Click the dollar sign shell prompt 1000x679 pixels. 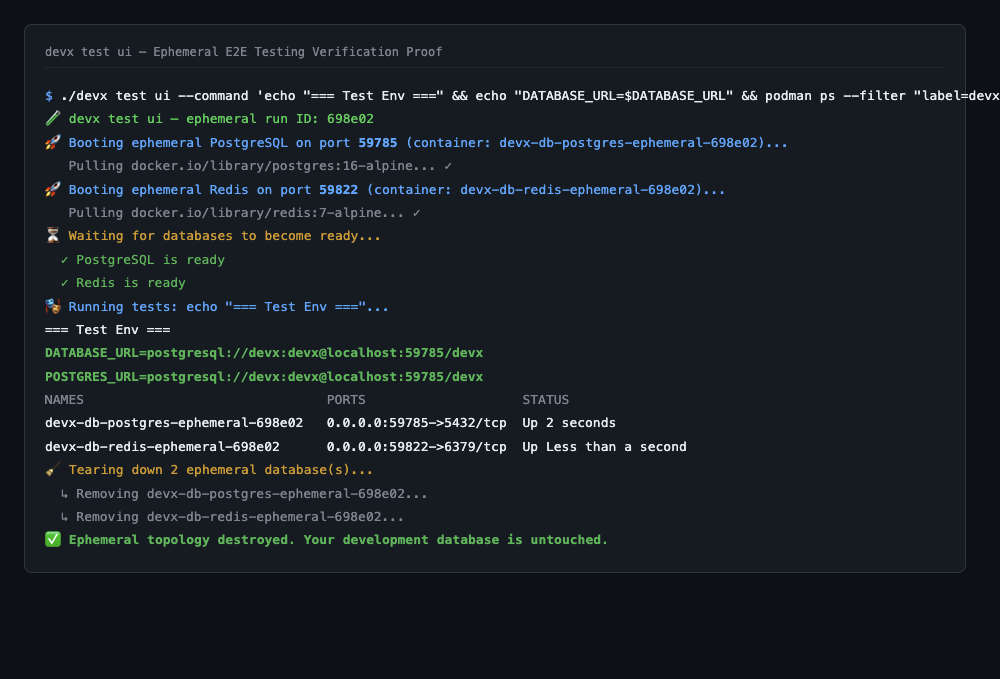(49, 96)
